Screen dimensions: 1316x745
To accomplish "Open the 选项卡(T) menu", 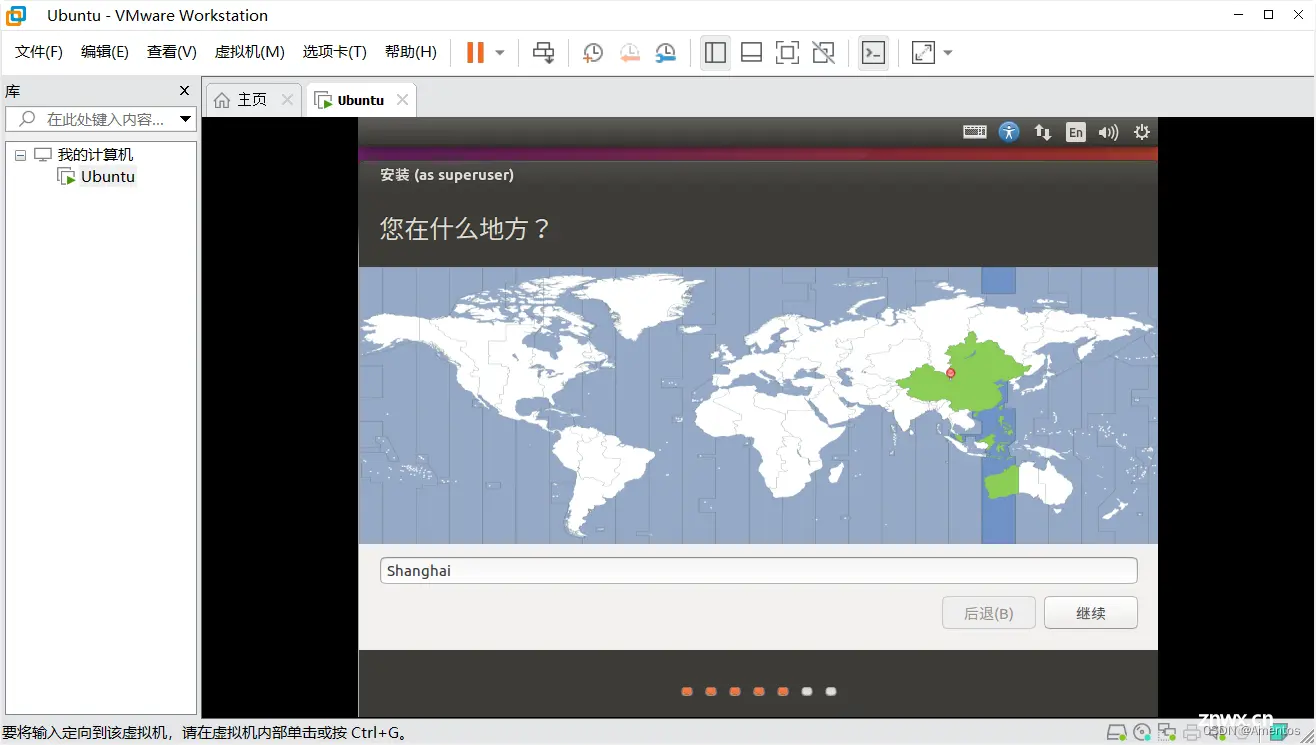I will click(335, 52).
